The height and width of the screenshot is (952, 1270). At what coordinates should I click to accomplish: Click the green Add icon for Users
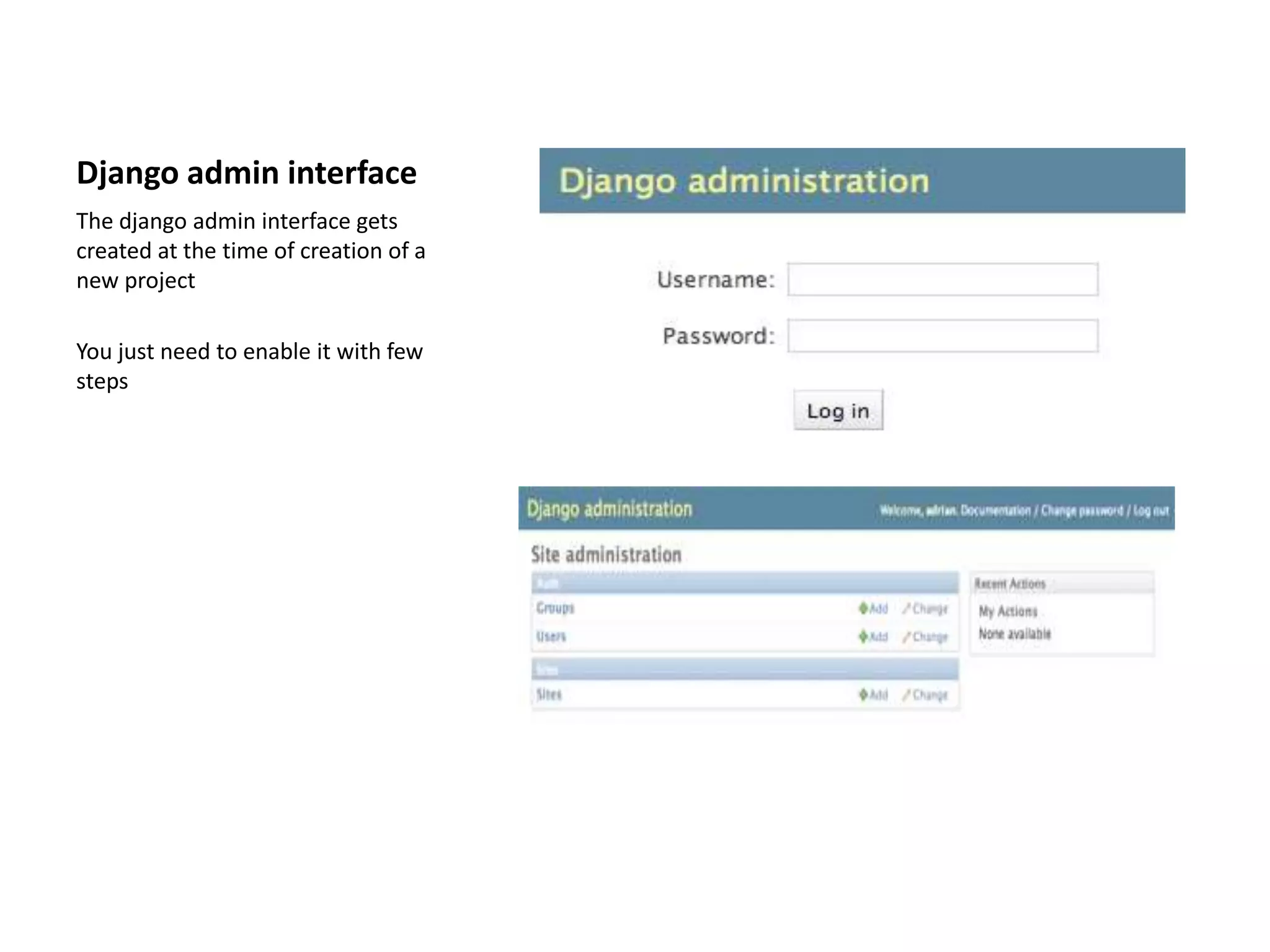[x=863, y=637]
